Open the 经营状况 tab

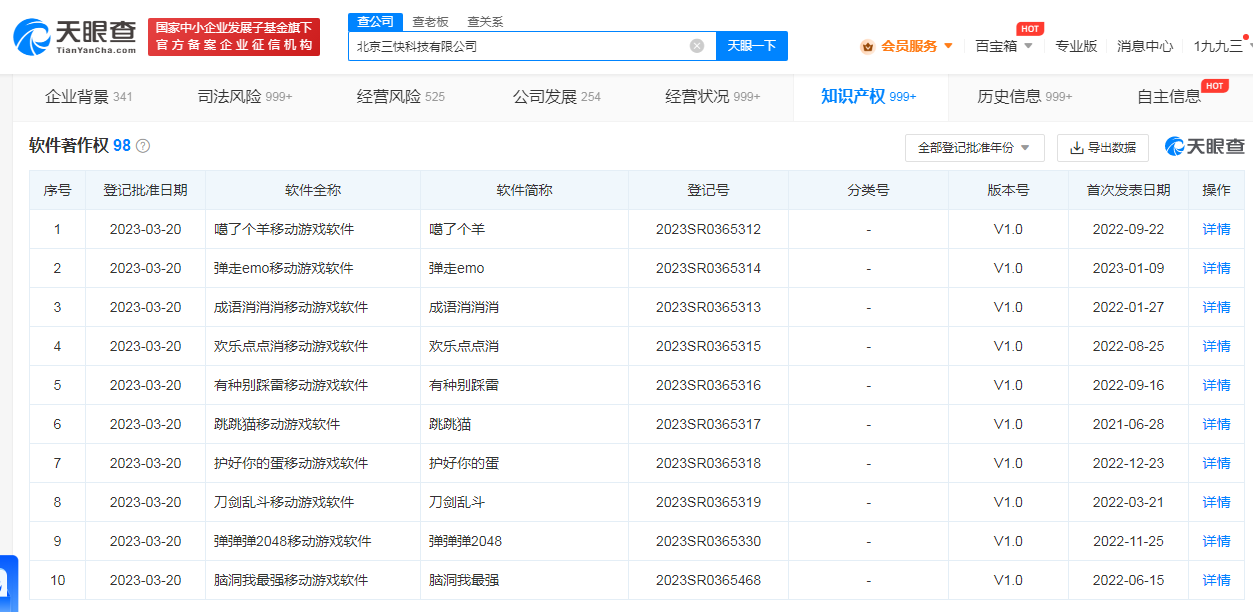pyautogui.click(x=713, y=97)
